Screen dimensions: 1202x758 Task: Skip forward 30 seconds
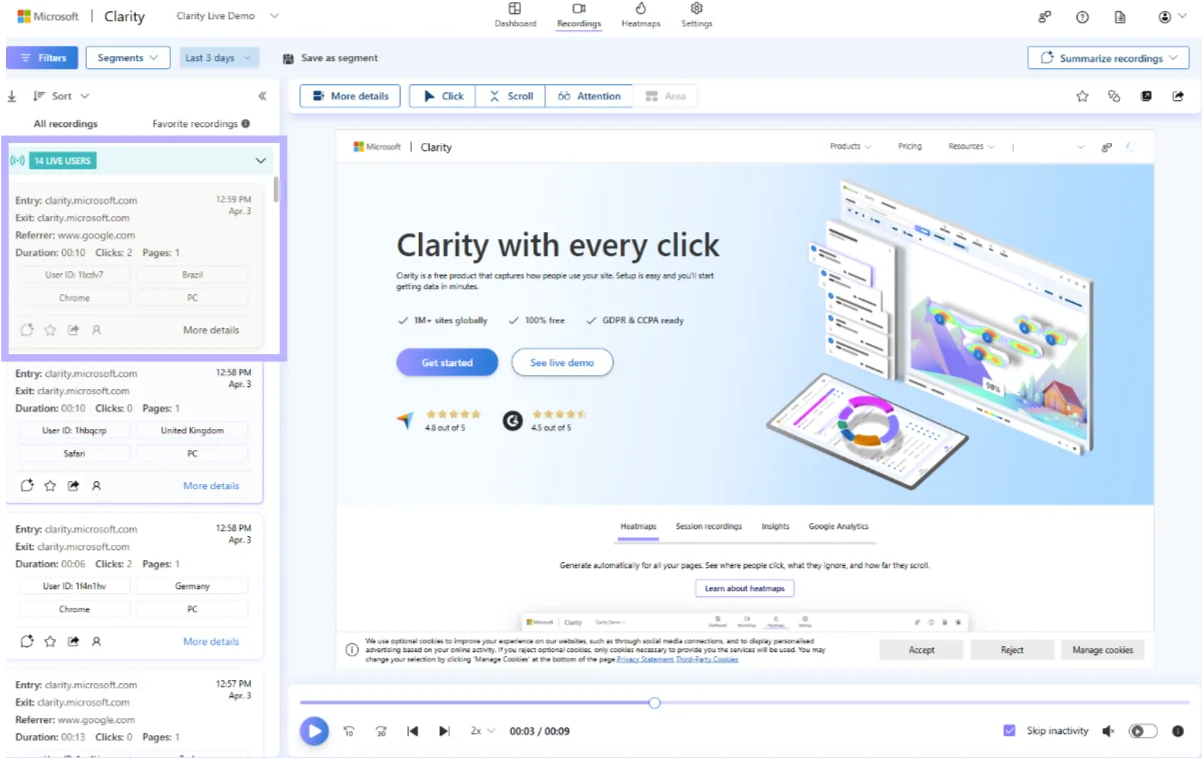coord(381,731)
